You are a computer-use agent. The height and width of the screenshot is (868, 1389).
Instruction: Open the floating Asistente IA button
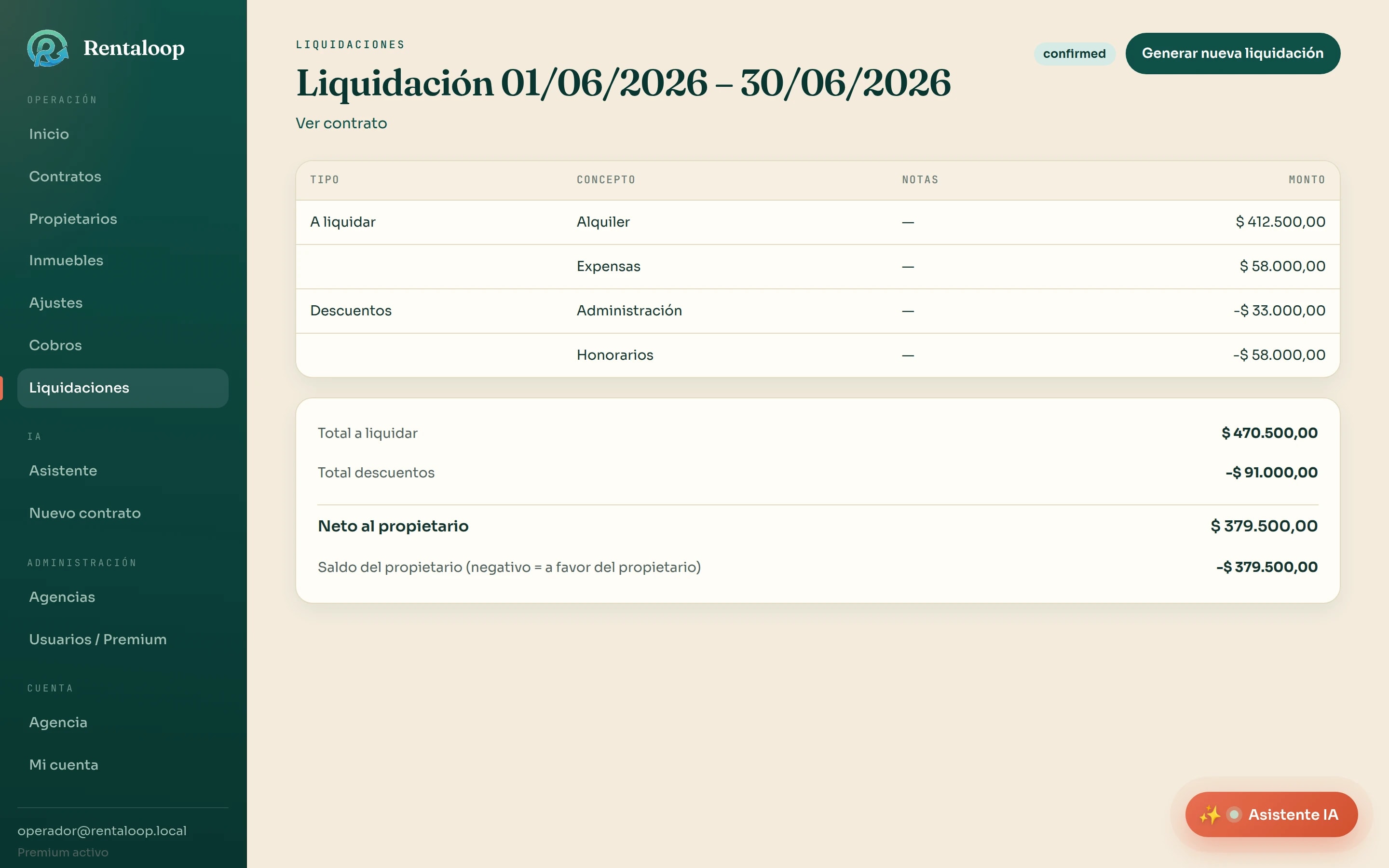point(1271,814)
